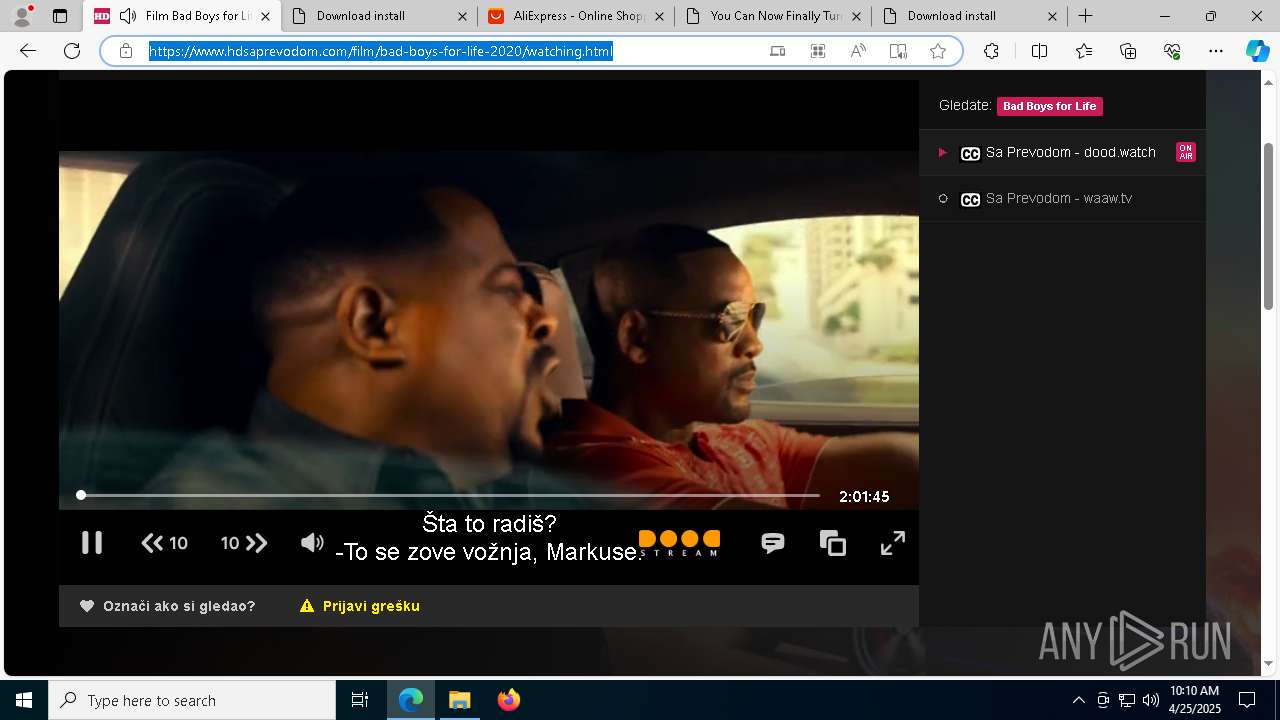
Task: Open Firefox from taskbar
Action: point(508,700)
